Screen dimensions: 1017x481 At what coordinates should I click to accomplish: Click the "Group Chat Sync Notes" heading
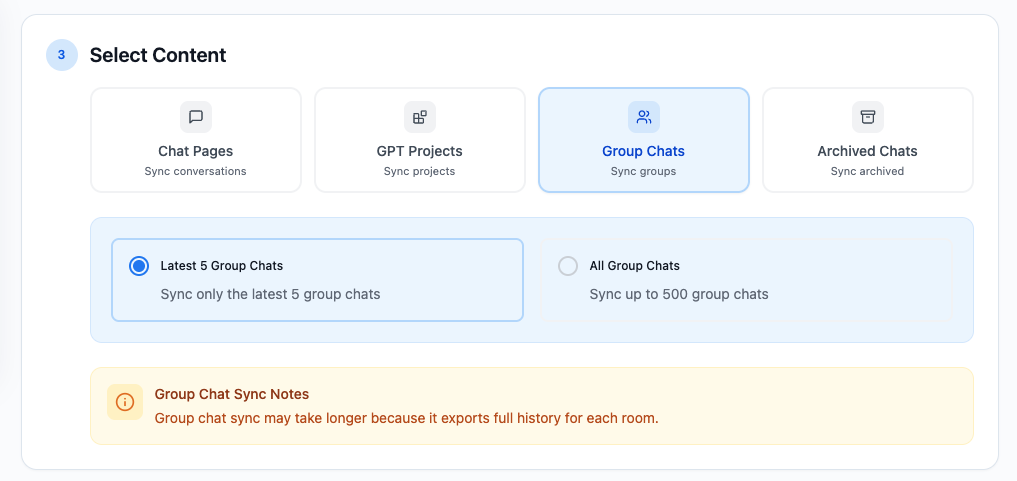[232, 394]
